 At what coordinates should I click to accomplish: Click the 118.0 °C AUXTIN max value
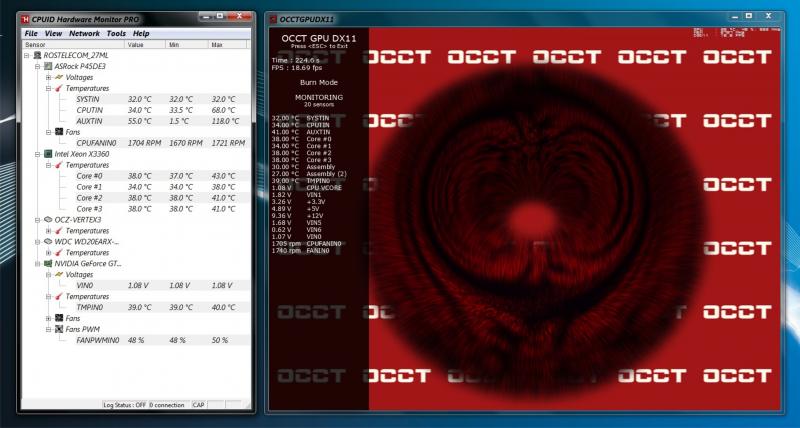click(x=225, y=121)
